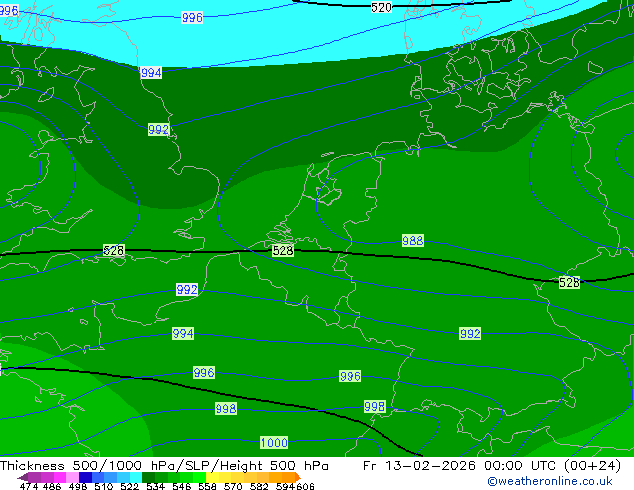Click the 00:00 UTC (00+24) time text
Image resolution: width=634 pixels, height=490 pixels.
point(552,466)
